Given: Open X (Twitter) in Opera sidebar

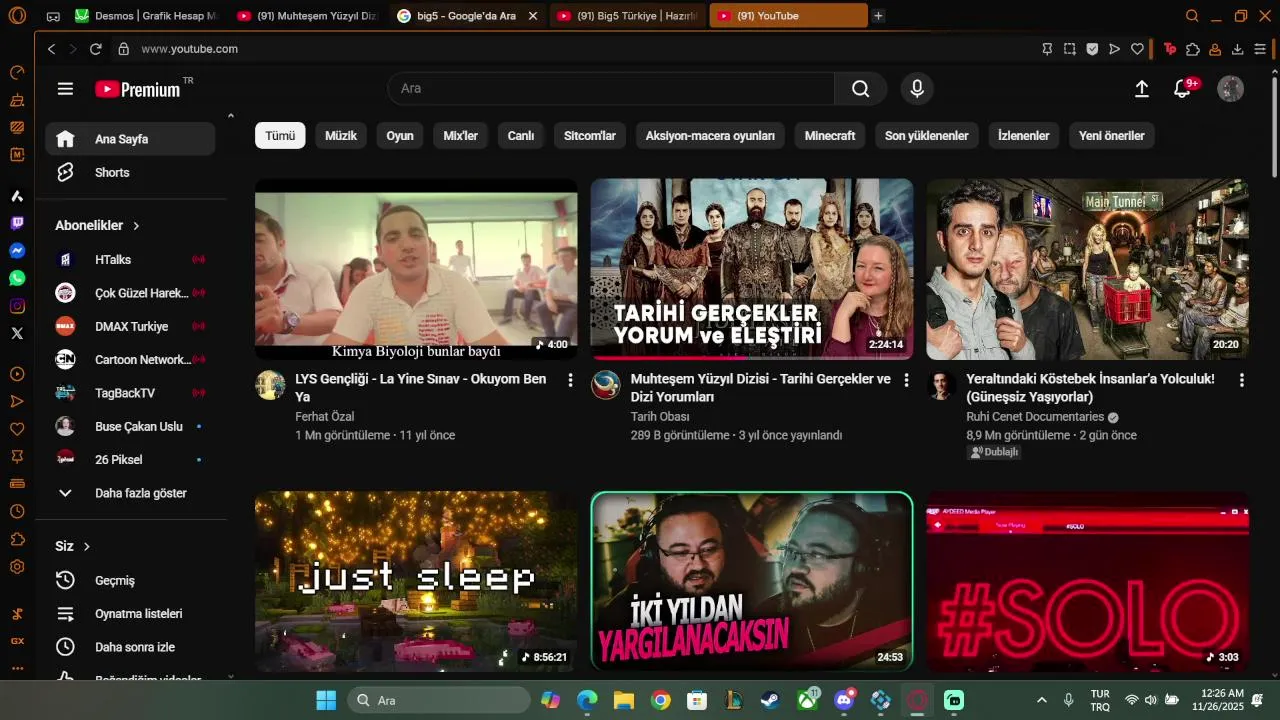Looking at the screenshot, I should (17, 334).
